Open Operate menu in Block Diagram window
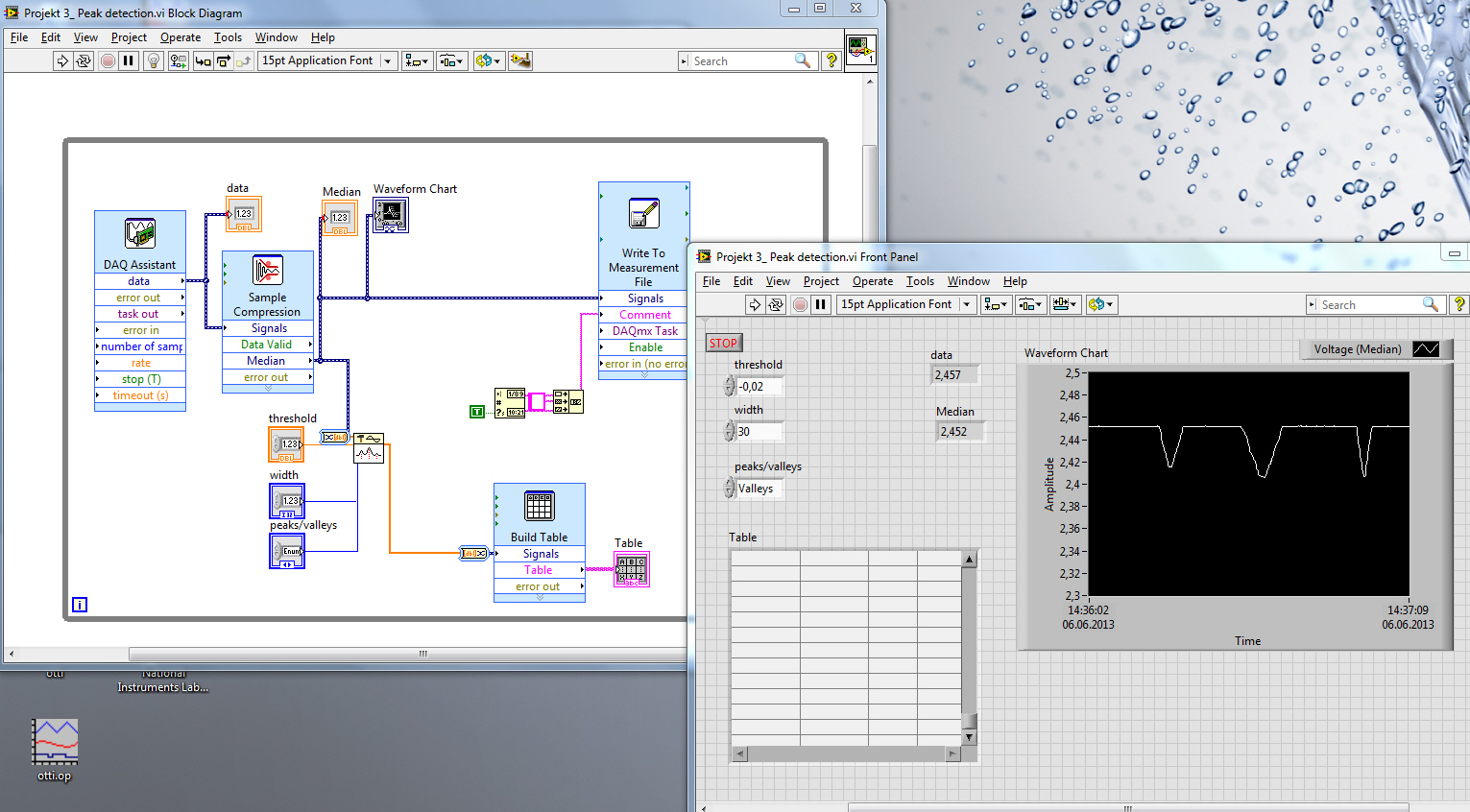 181,37
